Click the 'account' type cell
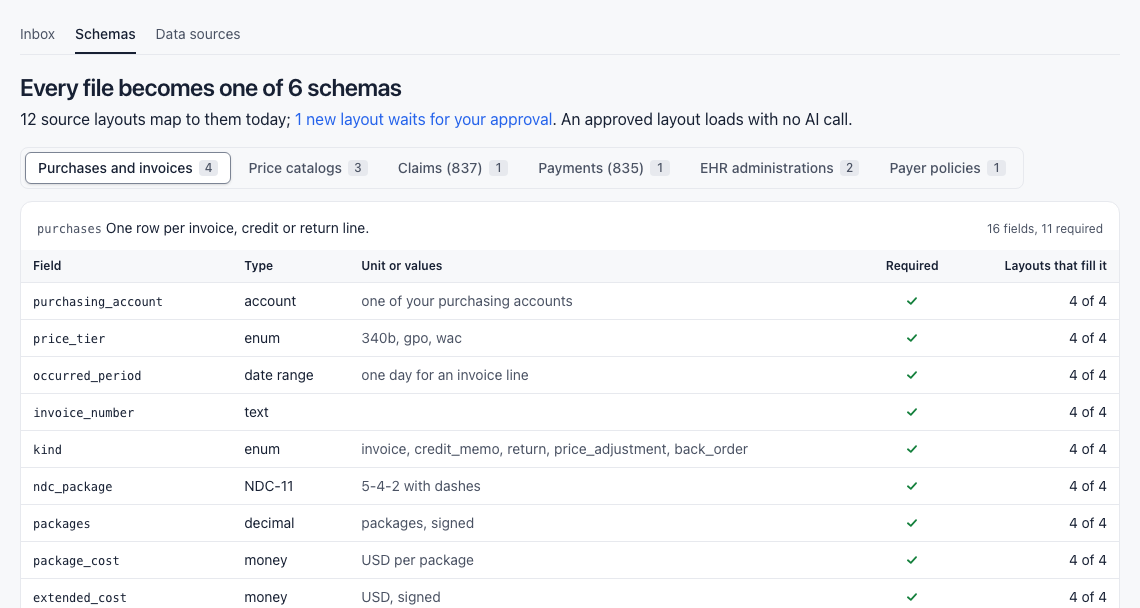This screenshot has width=1140, height=608. (x=270, y=301)
